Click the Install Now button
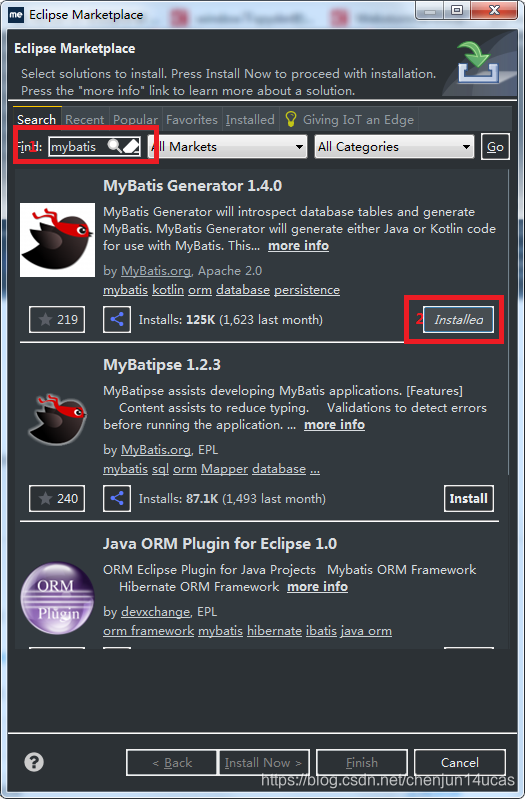This screenshot has width=525, height=799. [264, 762]
